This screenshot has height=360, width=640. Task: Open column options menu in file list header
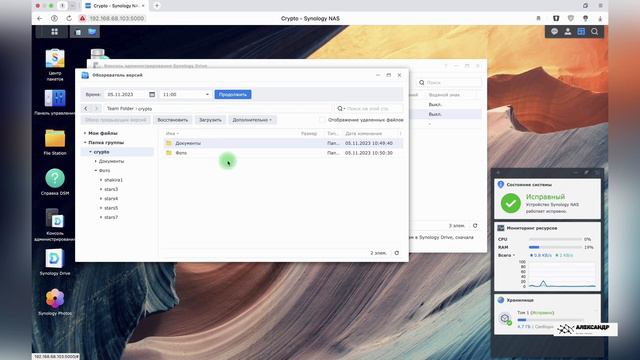(400, 133)
